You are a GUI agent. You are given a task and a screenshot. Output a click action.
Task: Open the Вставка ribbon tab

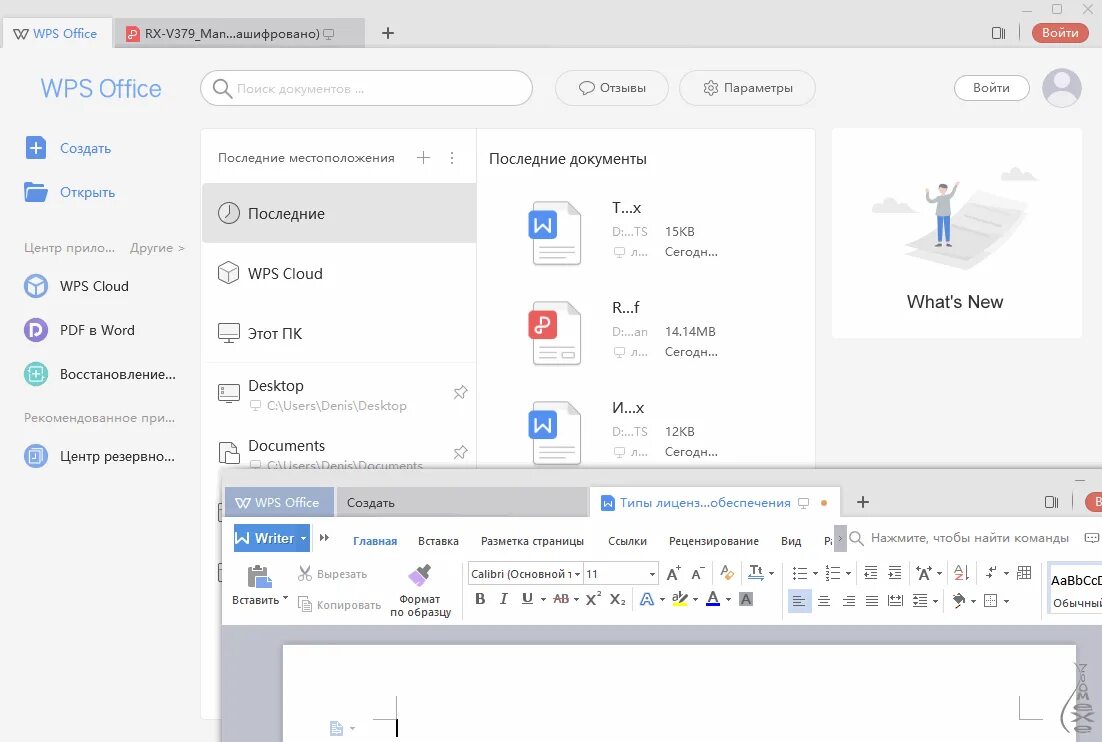coord(438,540)
